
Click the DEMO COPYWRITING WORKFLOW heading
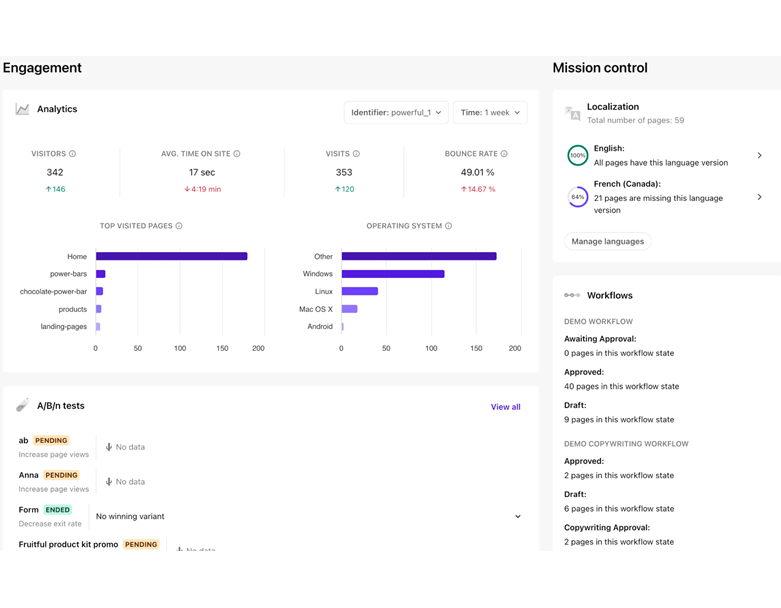tap(626, 444)
